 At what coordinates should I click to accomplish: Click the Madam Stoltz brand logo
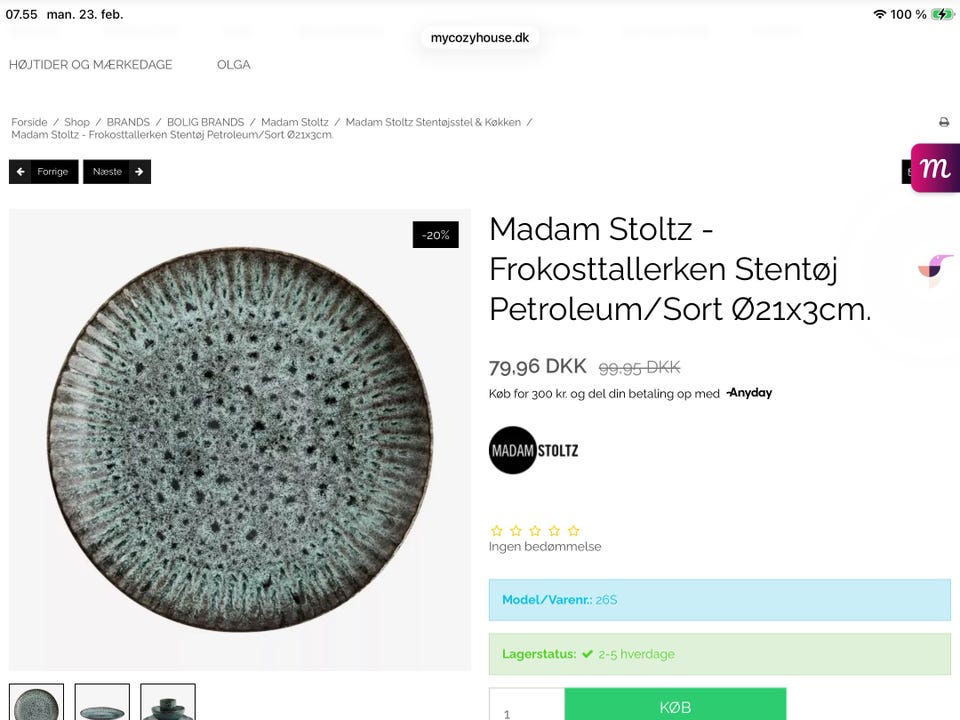coord(534,450)
